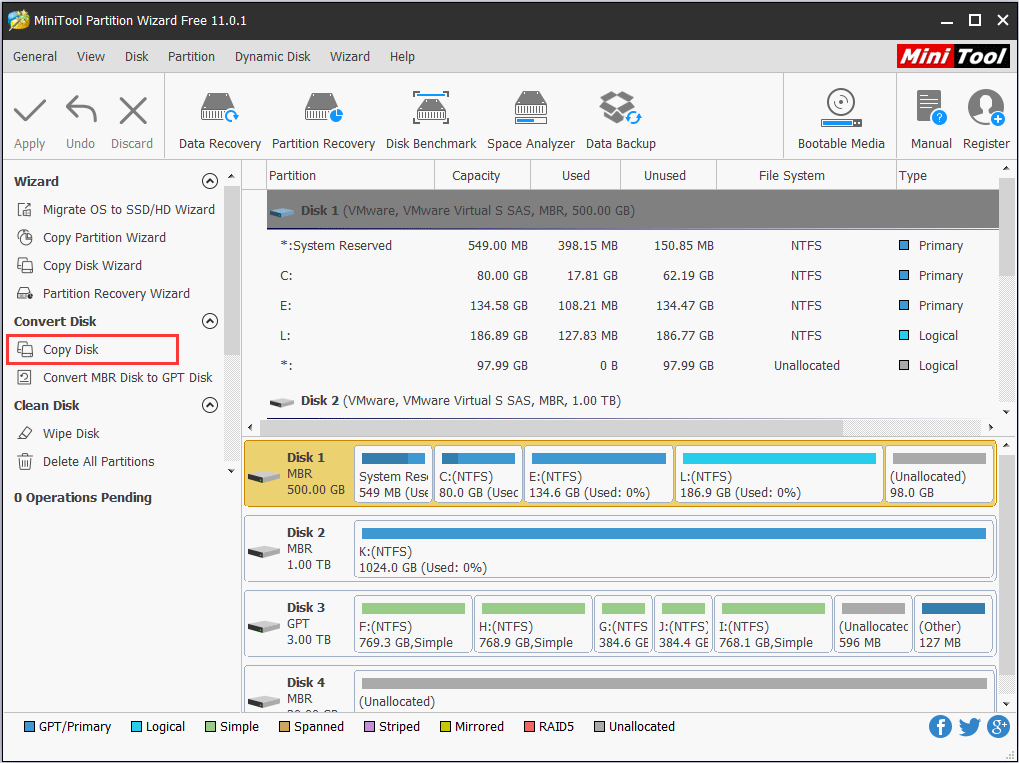Click the Apply checkmark icon
Viewport: 1019px width, 763px height.
[30, 110]
